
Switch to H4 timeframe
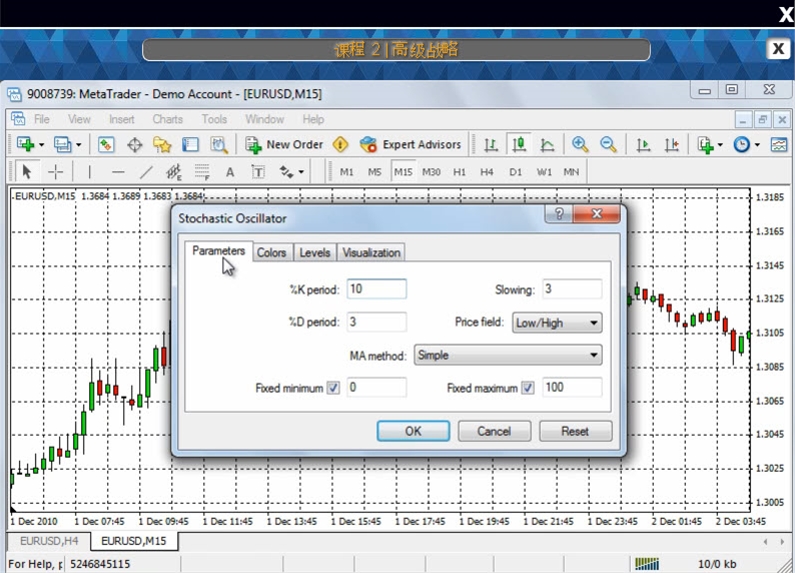click(487, 172)
